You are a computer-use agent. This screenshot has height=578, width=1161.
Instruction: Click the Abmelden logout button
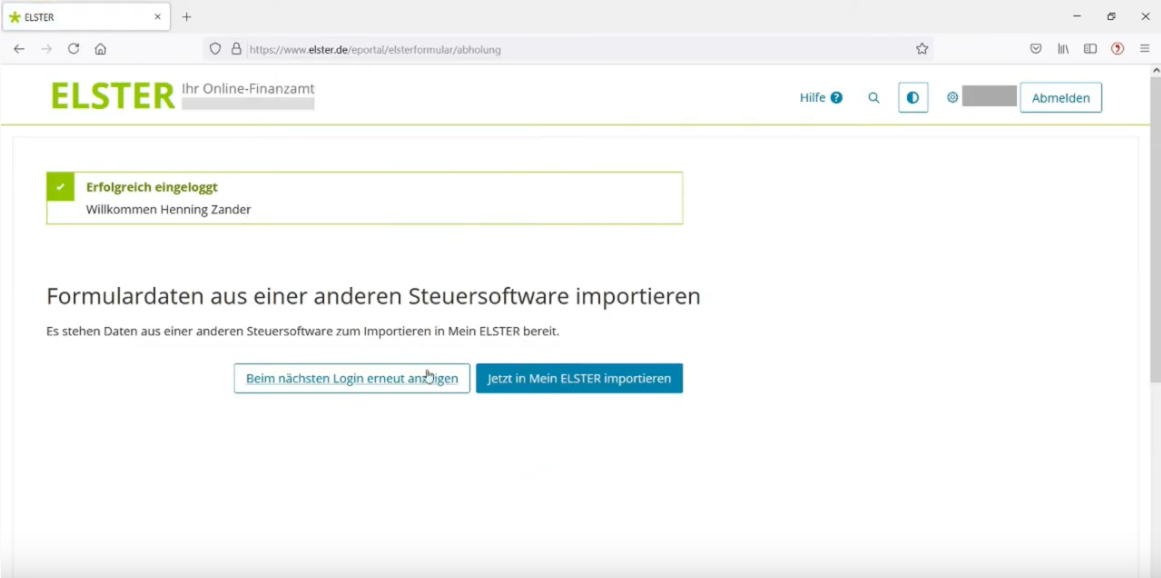[1060, 97]
